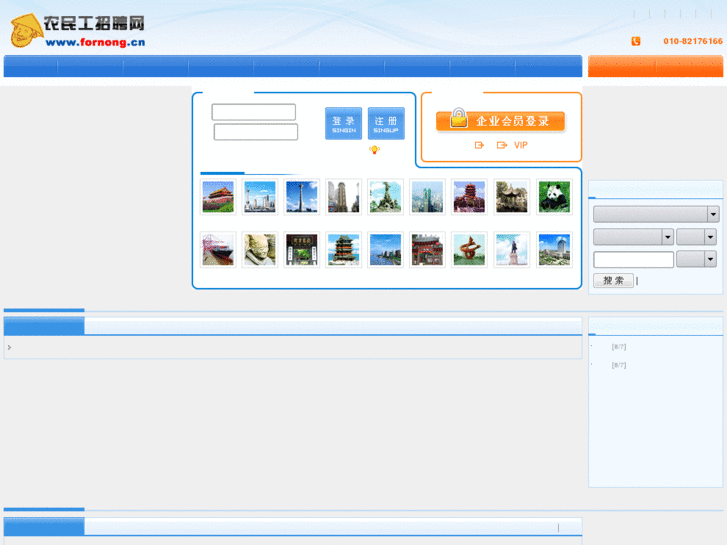Open the www.fornong.cn site link
Image resolution: width=727 pixels, height=545 pixels.
point(95,42)
